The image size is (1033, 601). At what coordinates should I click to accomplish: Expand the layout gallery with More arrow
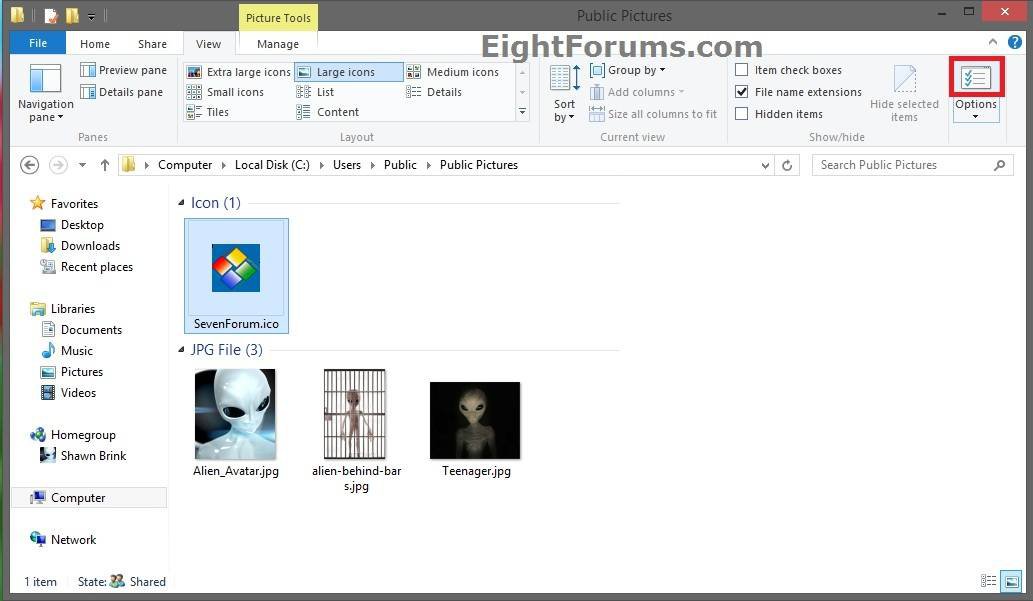tap(522, 112)
